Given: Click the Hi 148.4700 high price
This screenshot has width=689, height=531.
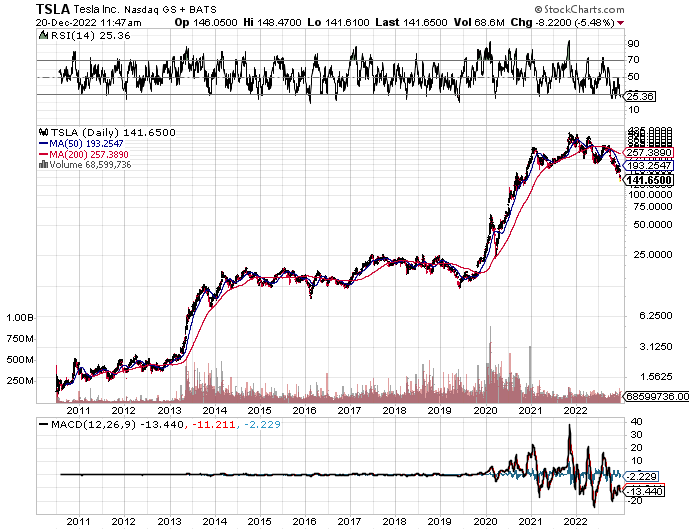Looking at the screenshot, I should click(x=272, y=22).
